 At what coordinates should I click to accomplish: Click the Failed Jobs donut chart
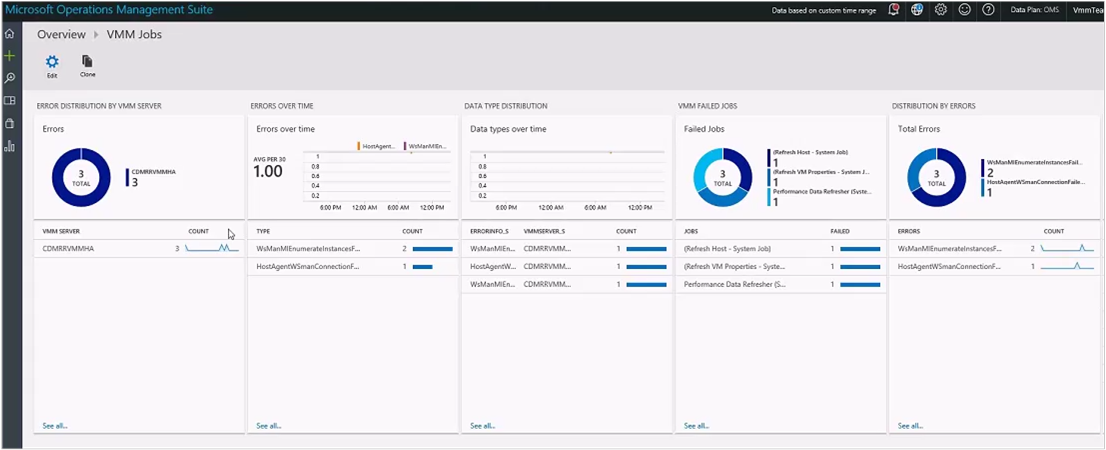click(x=723, y=177)
